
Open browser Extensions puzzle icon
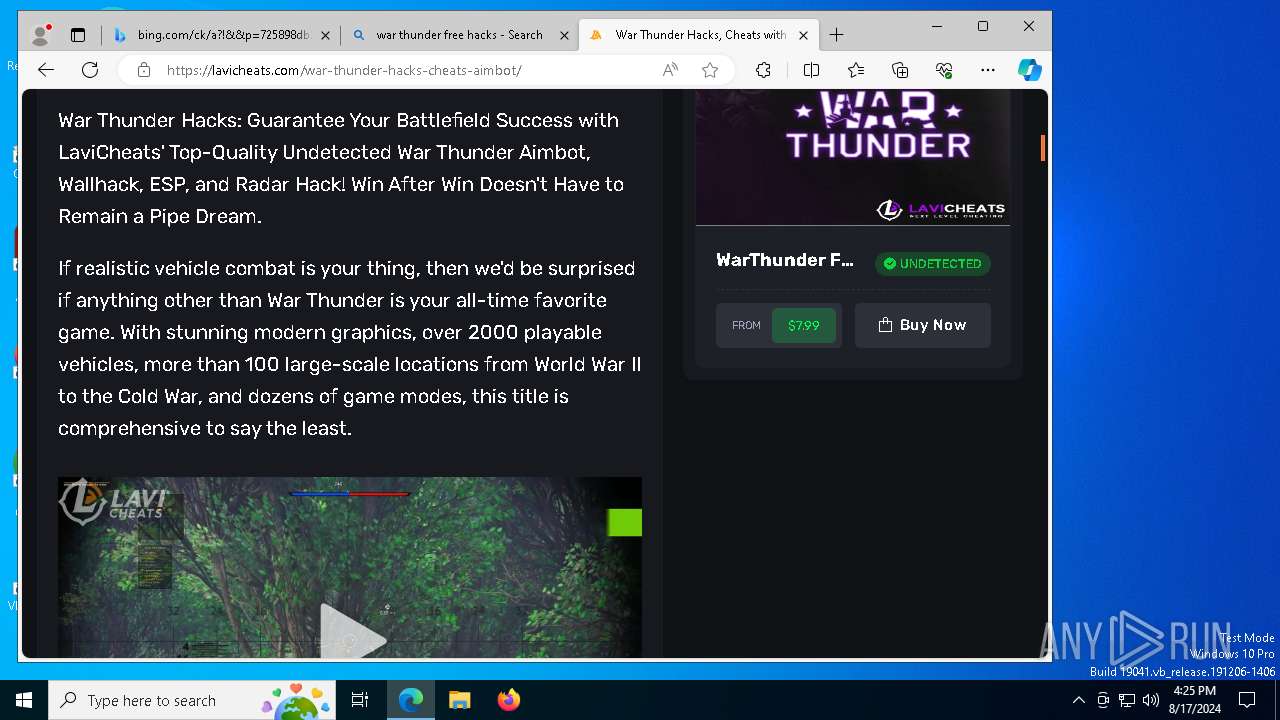[763, 70]
